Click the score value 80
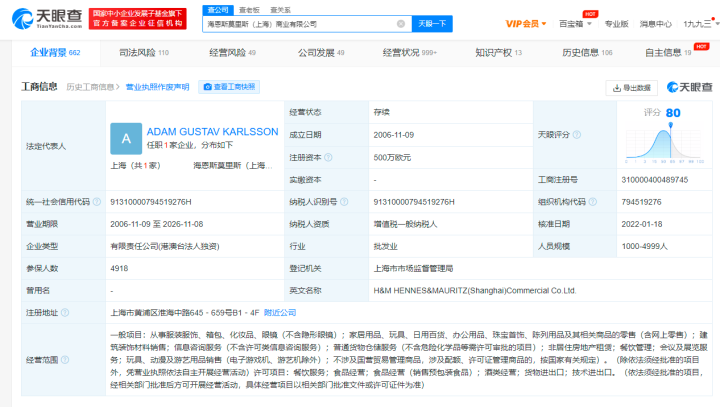This screenshot has height=407, width=720. [x=673, y=113]
